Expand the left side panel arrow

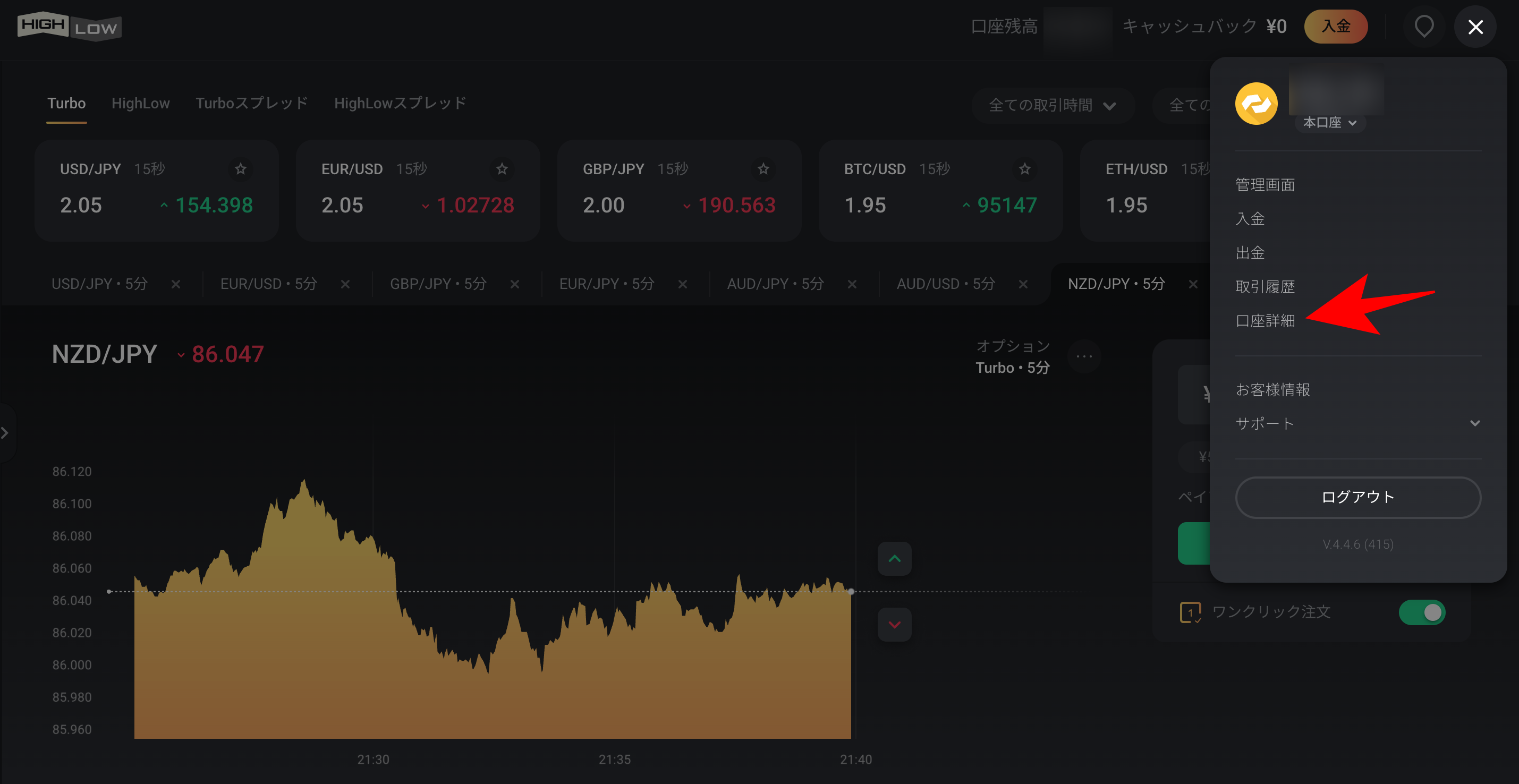[5, 433]
